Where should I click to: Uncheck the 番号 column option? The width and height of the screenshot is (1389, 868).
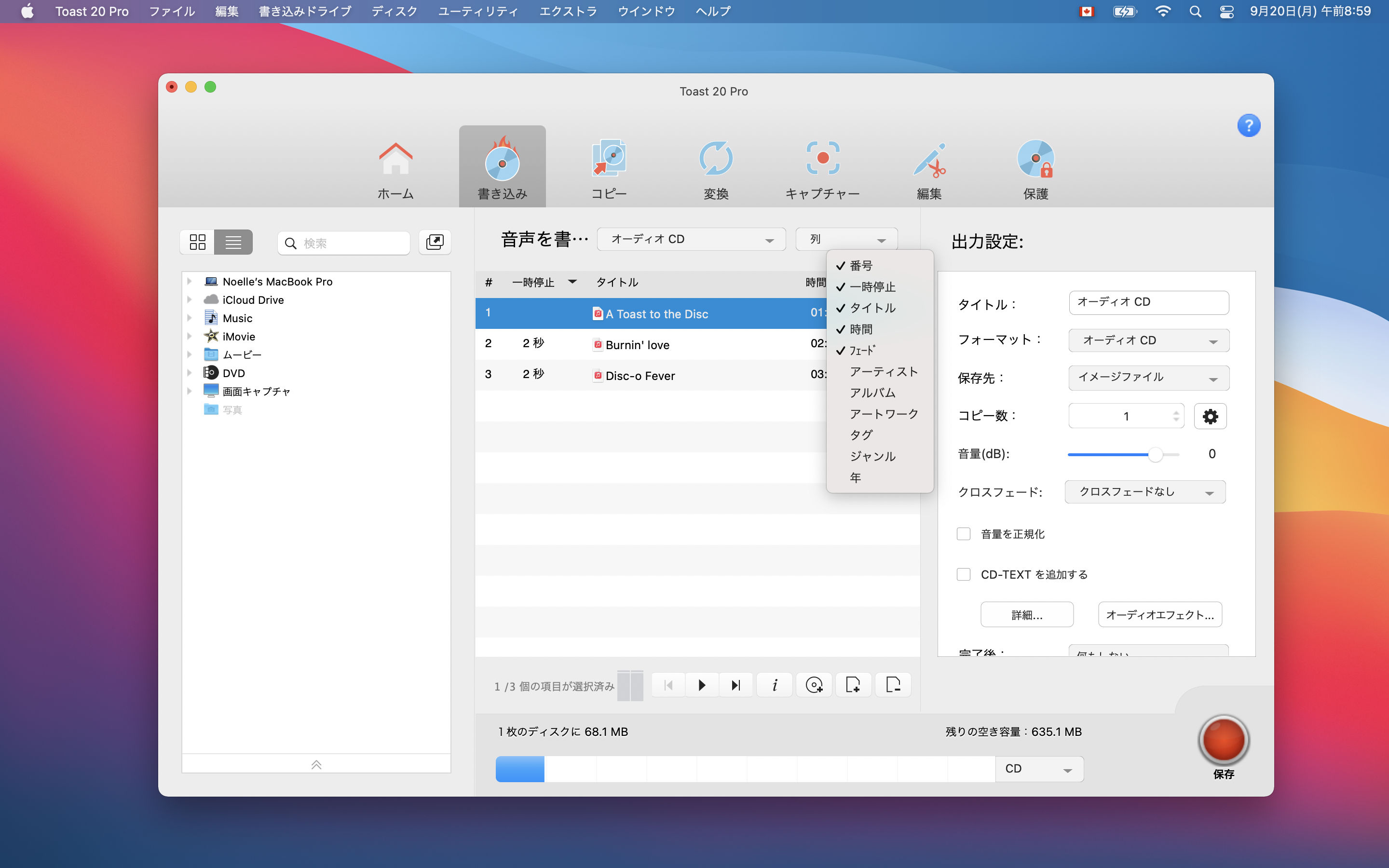tap(880, 266)
